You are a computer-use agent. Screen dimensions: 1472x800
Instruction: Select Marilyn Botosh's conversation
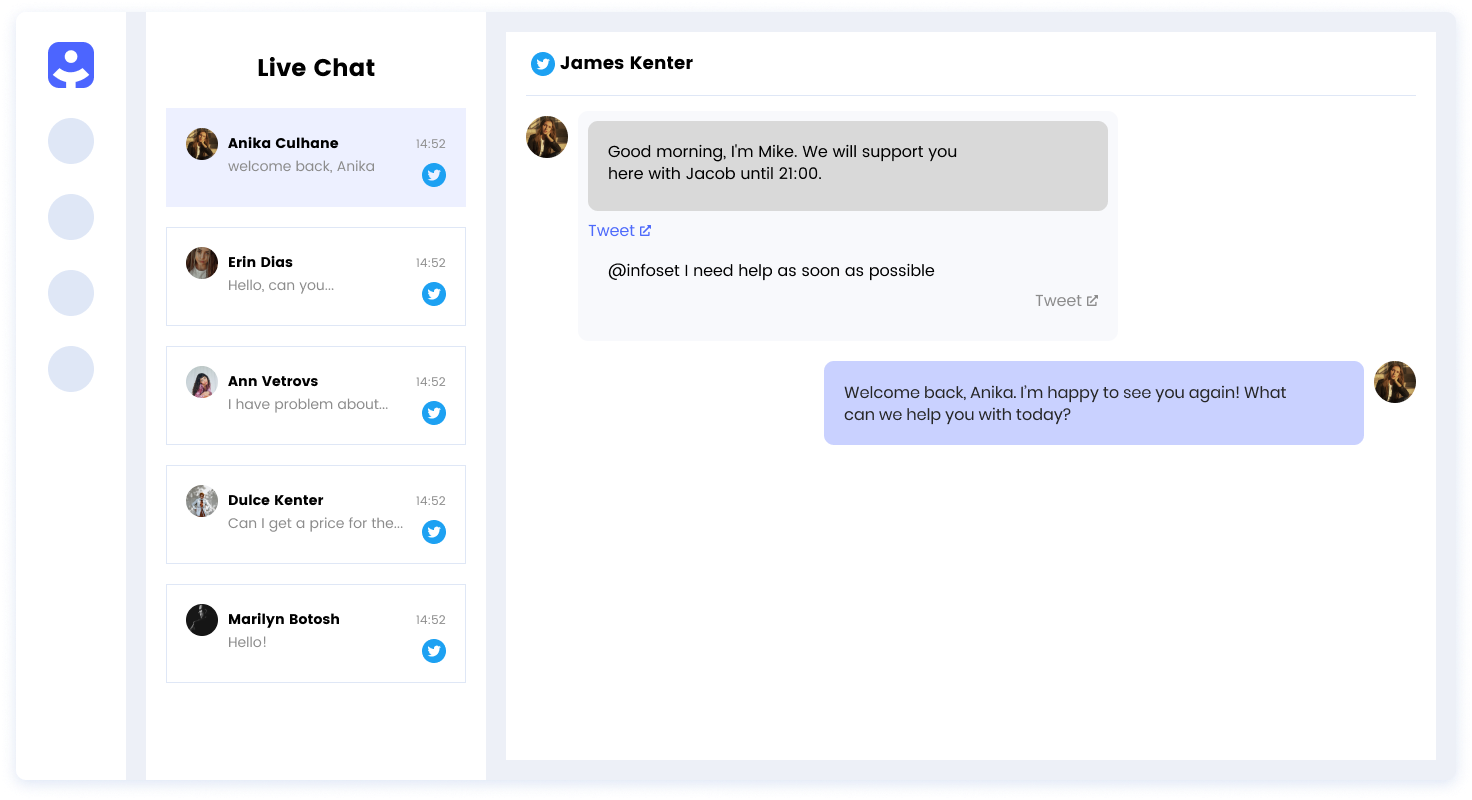[316, 633]
